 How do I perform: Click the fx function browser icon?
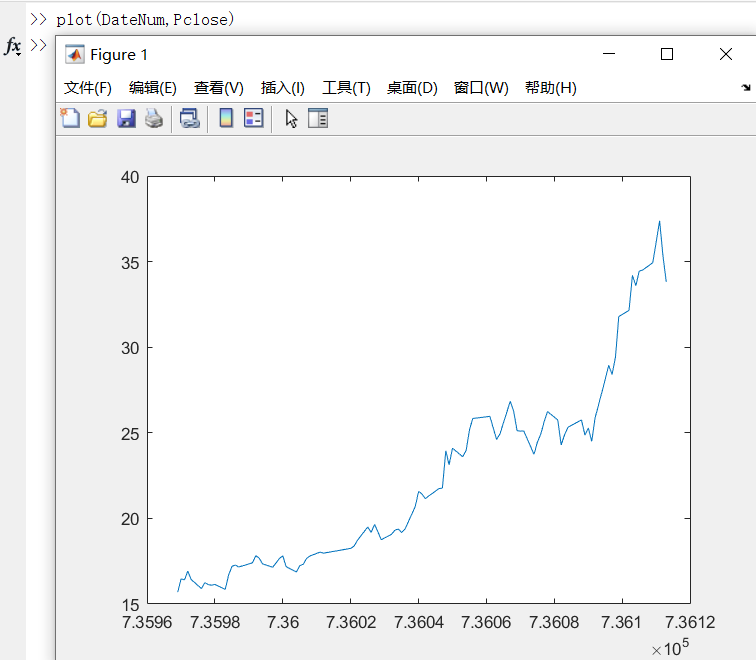click(x=13, y=46)
